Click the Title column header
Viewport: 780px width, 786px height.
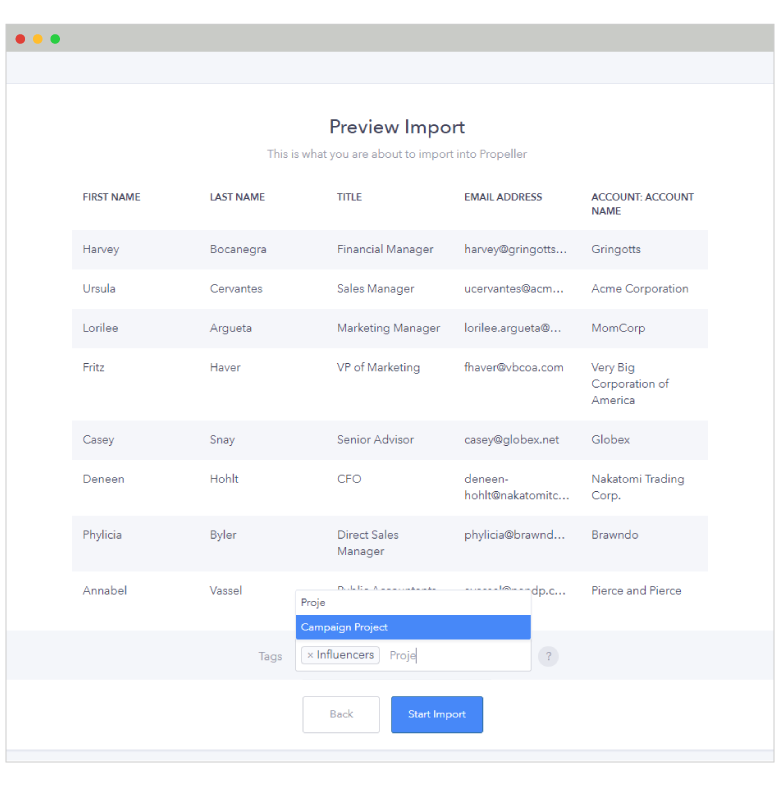coord(349,197)
